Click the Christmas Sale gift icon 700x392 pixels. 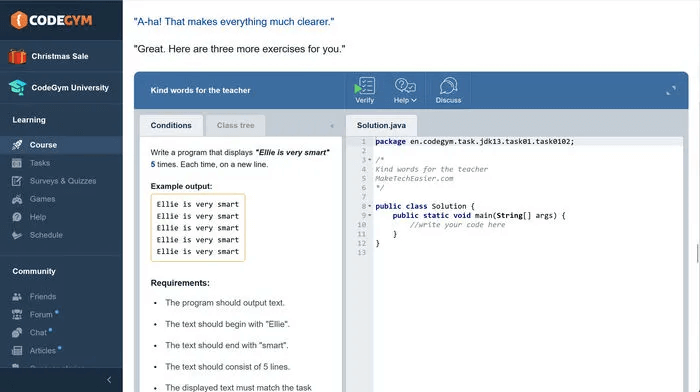coord(17,56)
